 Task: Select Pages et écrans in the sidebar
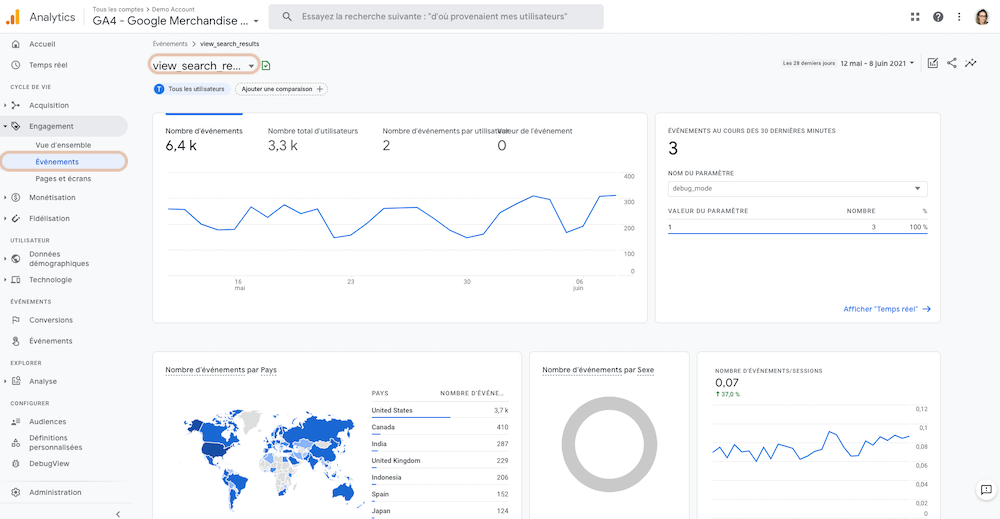[63, 179]
